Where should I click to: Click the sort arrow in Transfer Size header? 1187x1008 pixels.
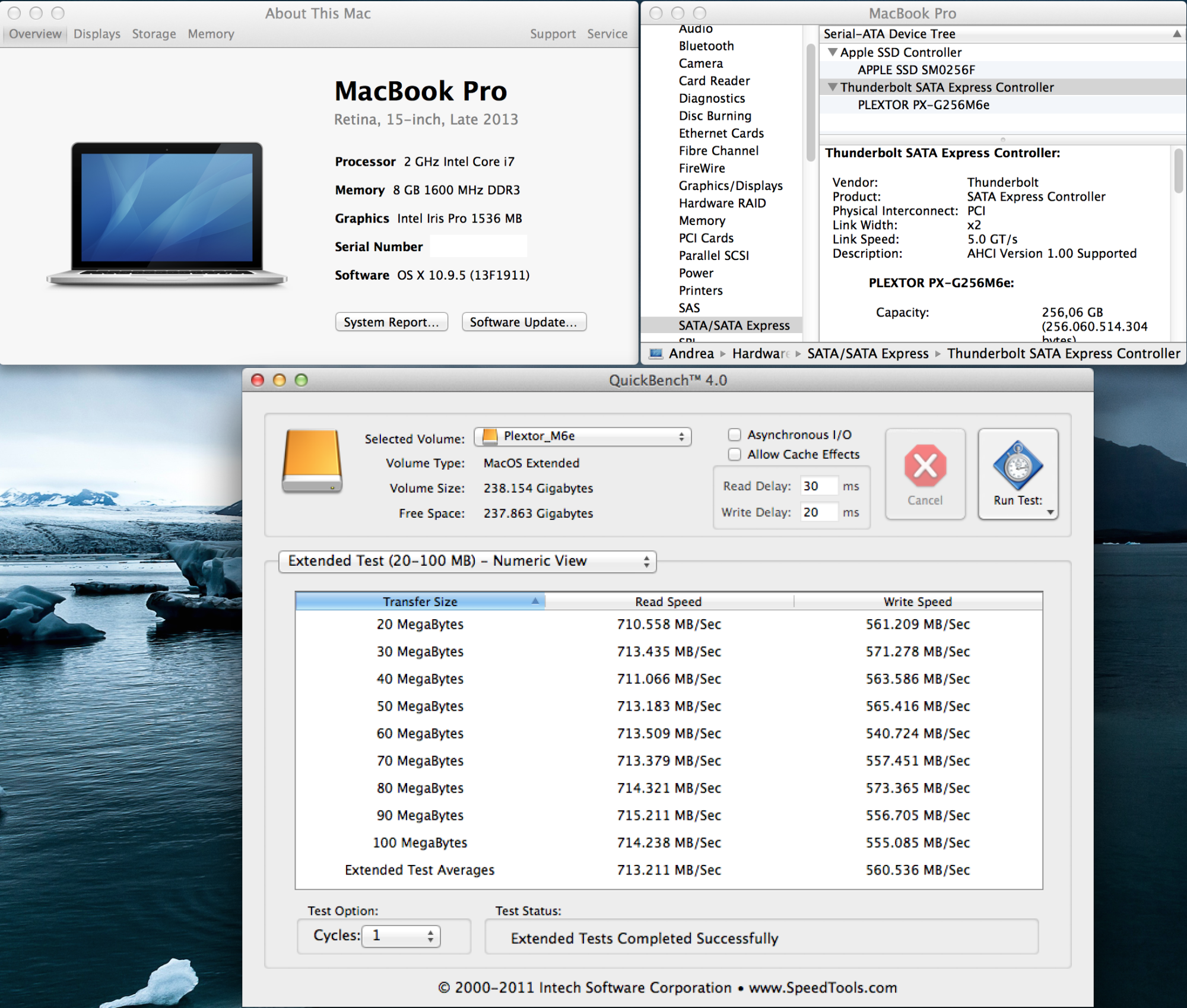point(535,601)
